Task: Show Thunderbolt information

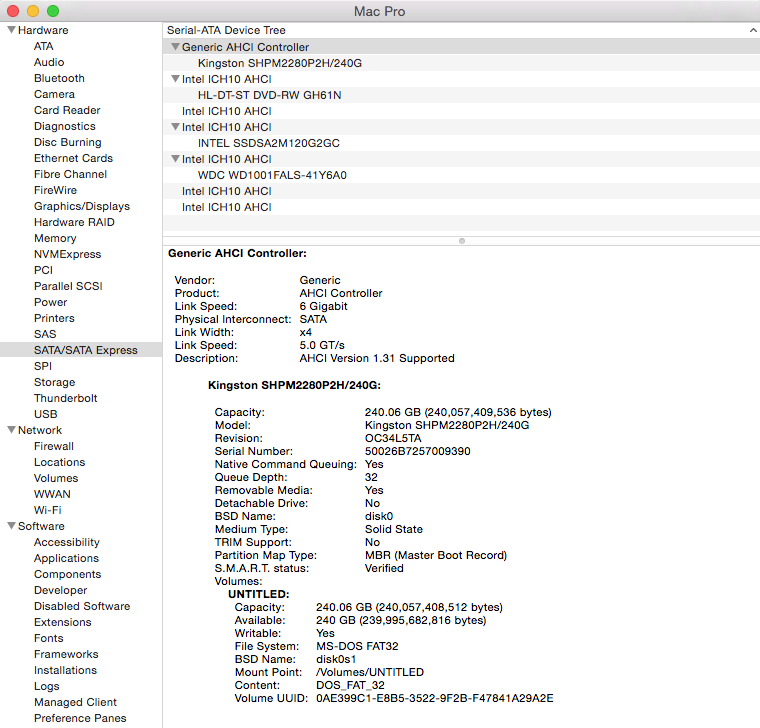Action: (65, 398)
